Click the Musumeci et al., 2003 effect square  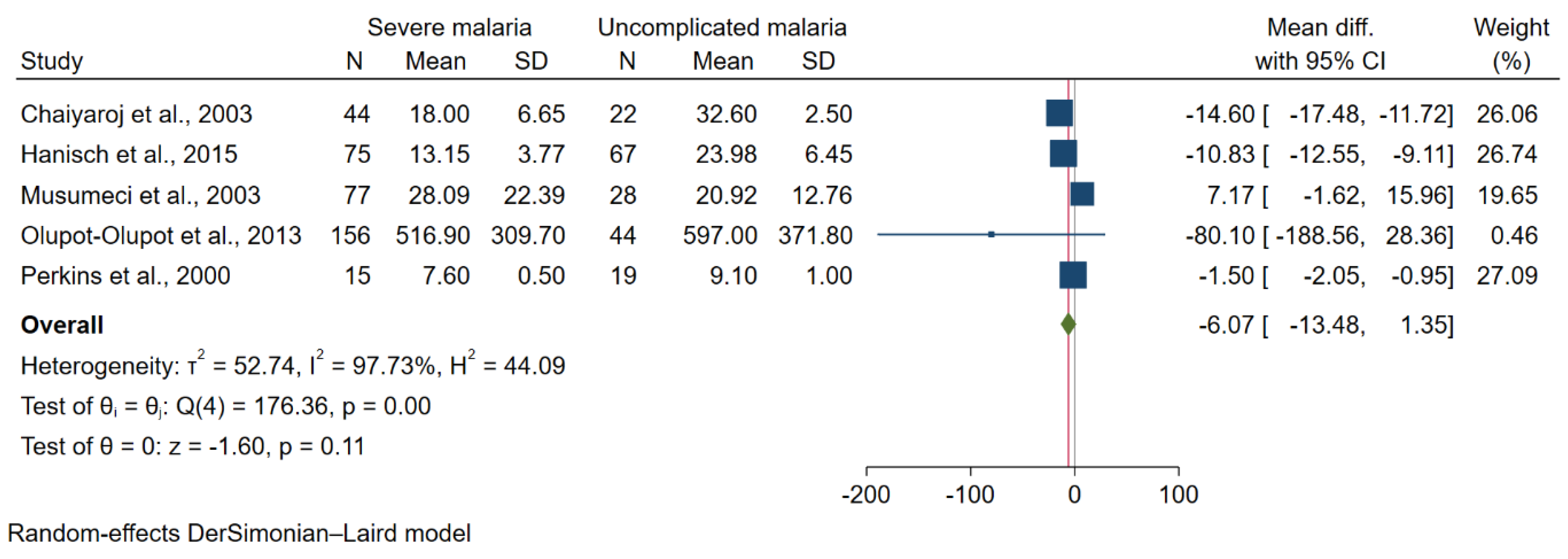click(x=1082, y=194)
